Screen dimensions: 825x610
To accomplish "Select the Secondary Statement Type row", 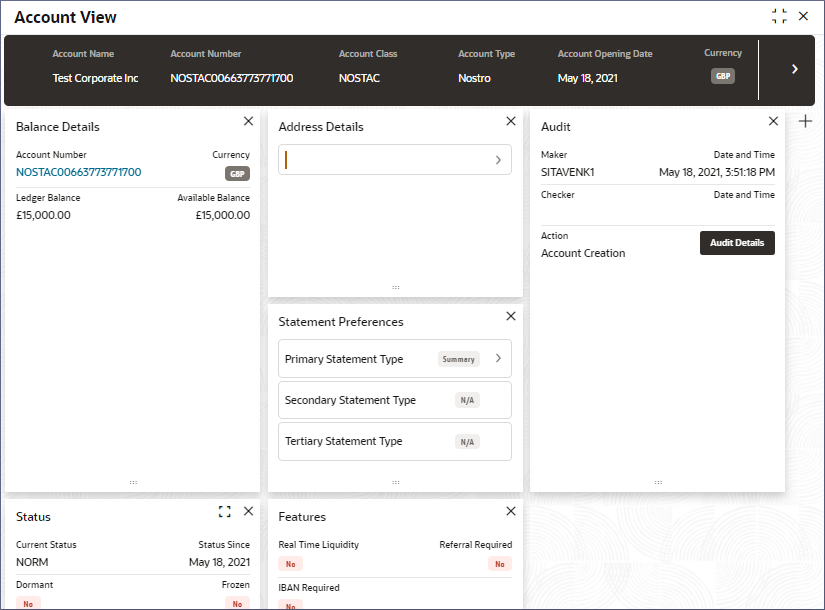I will [395, 400].
